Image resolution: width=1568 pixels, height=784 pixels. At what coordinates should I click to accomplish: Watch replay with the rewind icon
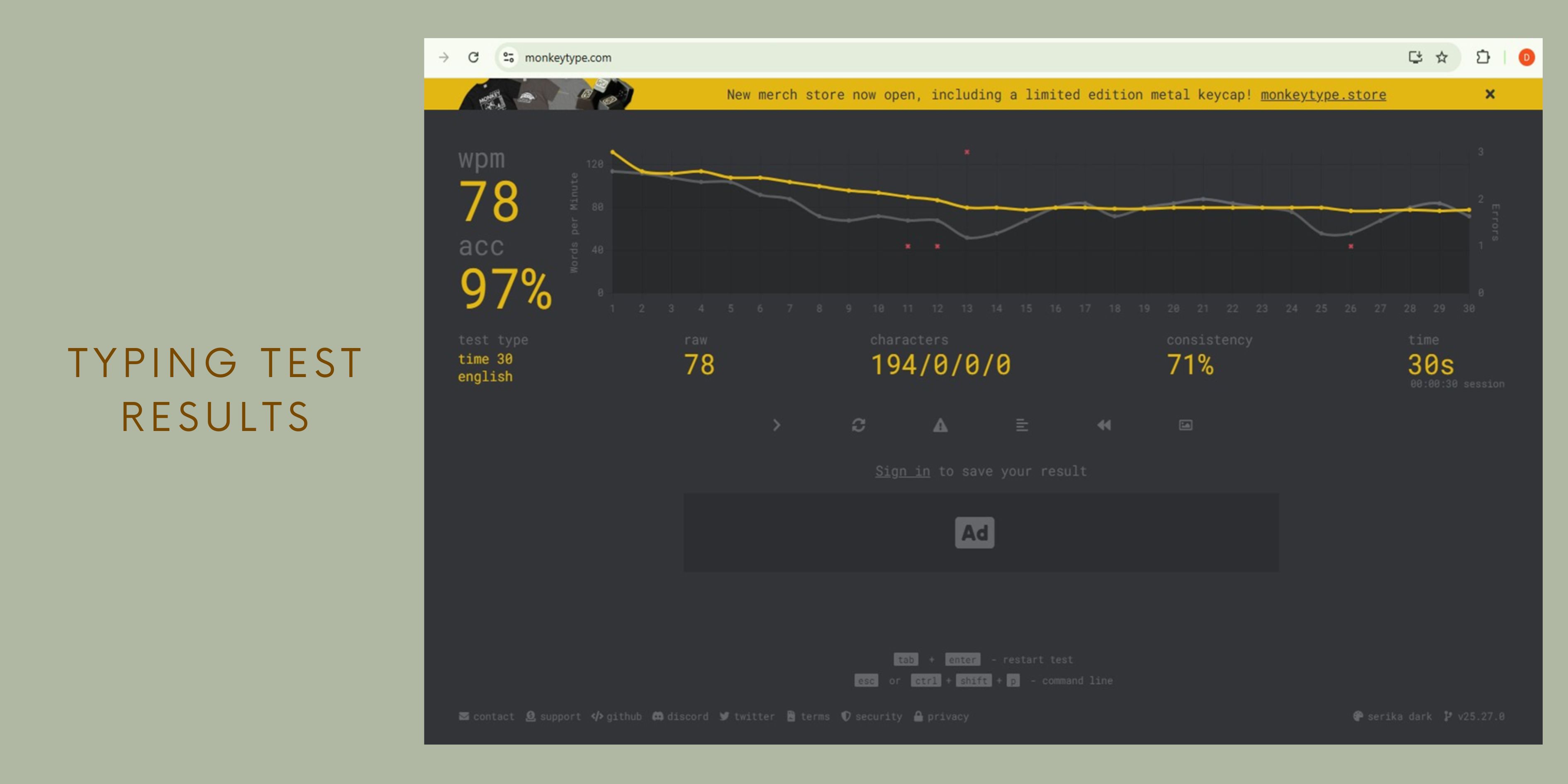pyautogui.click(x=1103, y=425)
